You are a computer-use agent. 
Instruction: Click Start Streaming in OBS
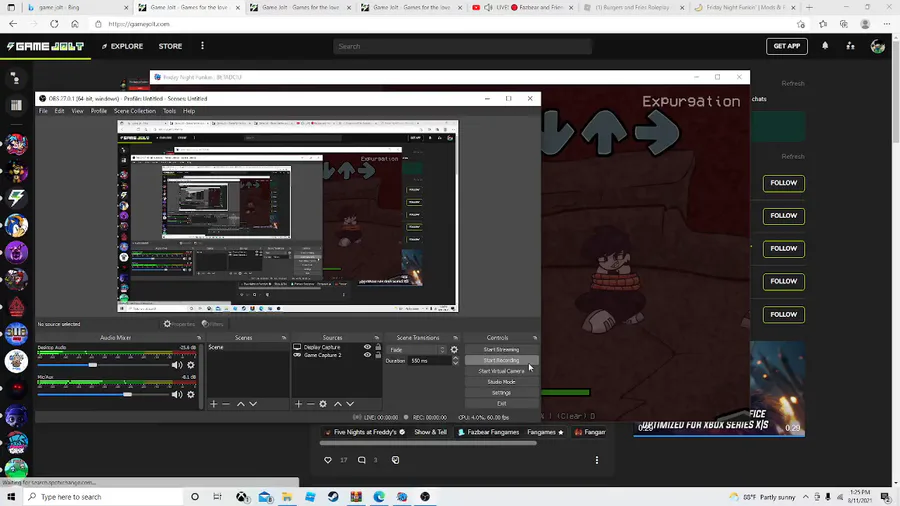click(501, 349)
